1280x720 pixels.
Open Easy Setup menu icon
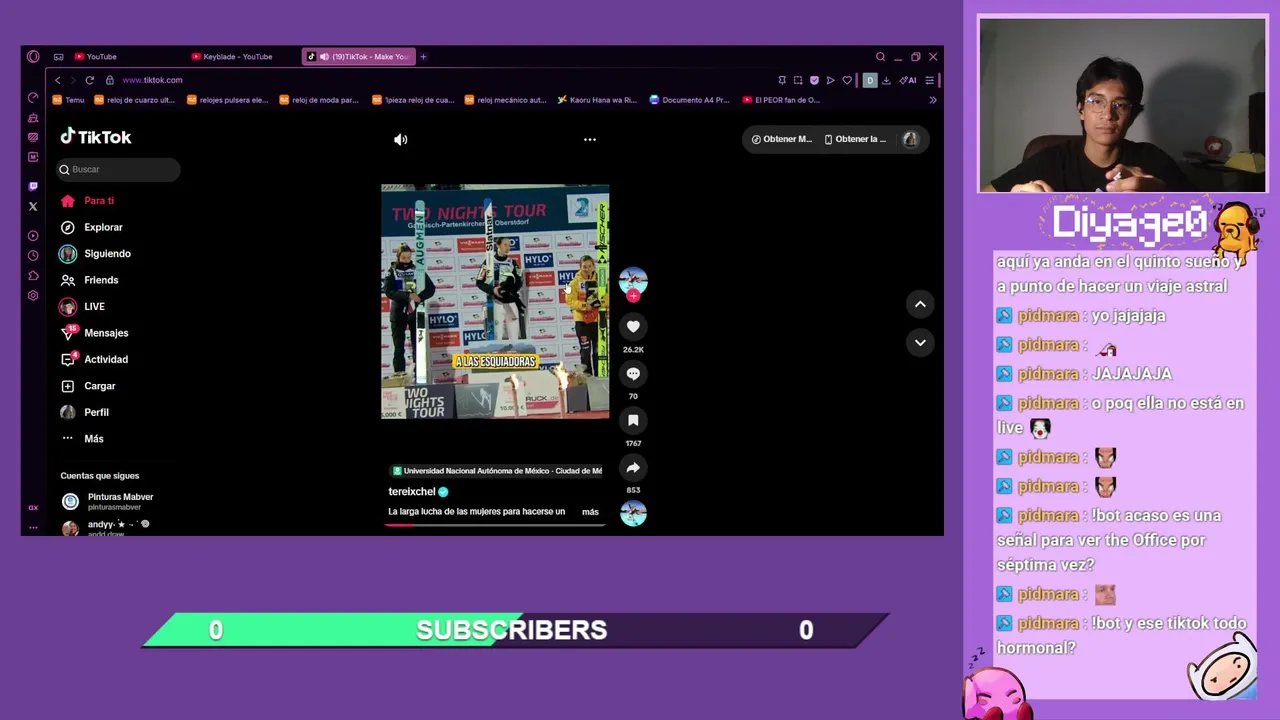929,80
